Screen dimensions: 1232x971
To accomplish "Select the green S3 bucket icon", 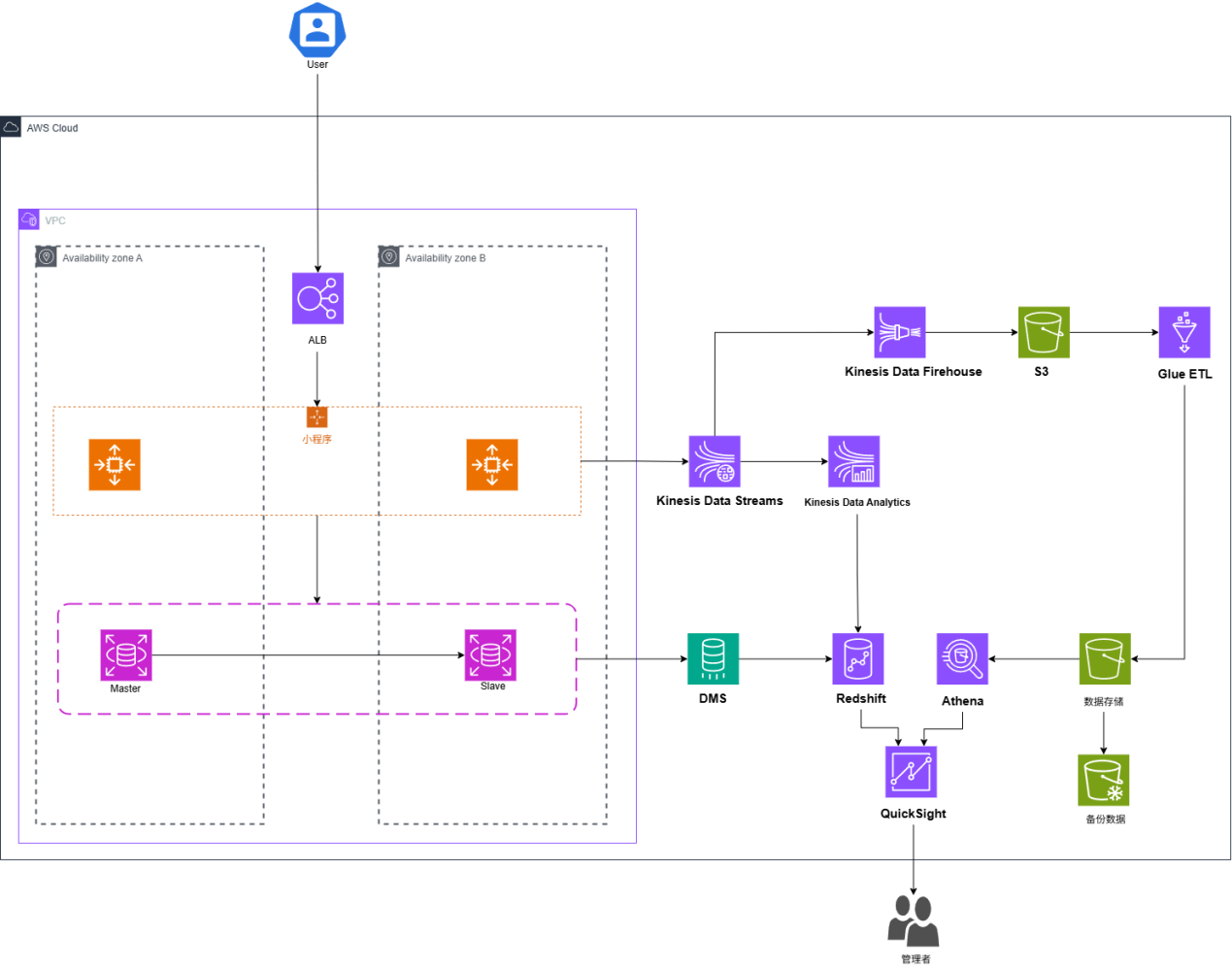I will [x=1044, y=333].
